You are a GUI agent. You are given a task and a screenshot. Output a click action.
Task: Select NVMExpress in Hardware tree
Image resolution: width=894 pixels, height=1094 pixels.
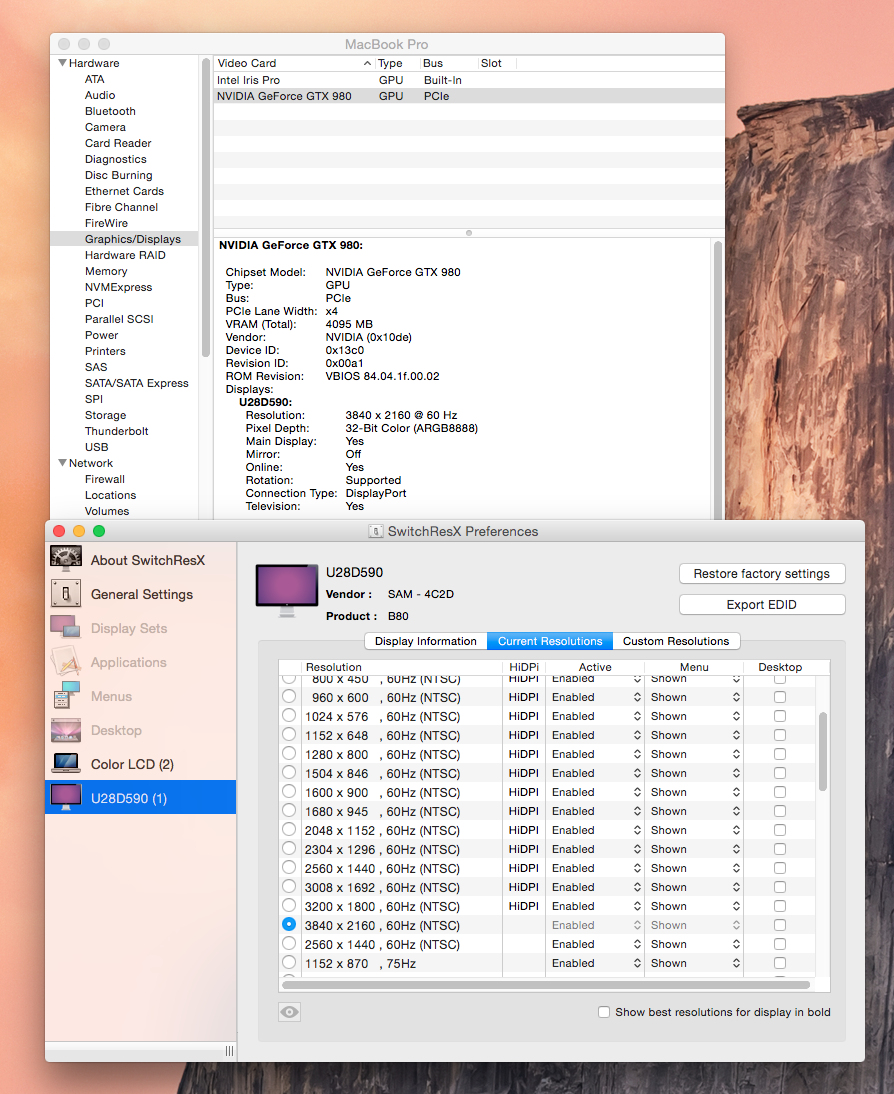pyautogui.click(x=119, y=287)
